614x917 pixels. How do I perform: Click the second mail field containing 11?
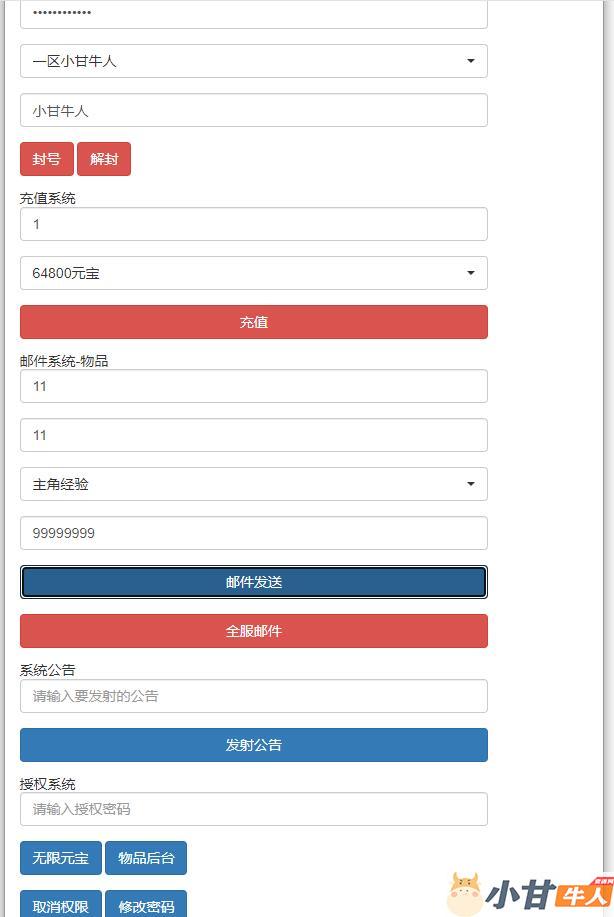253,435
